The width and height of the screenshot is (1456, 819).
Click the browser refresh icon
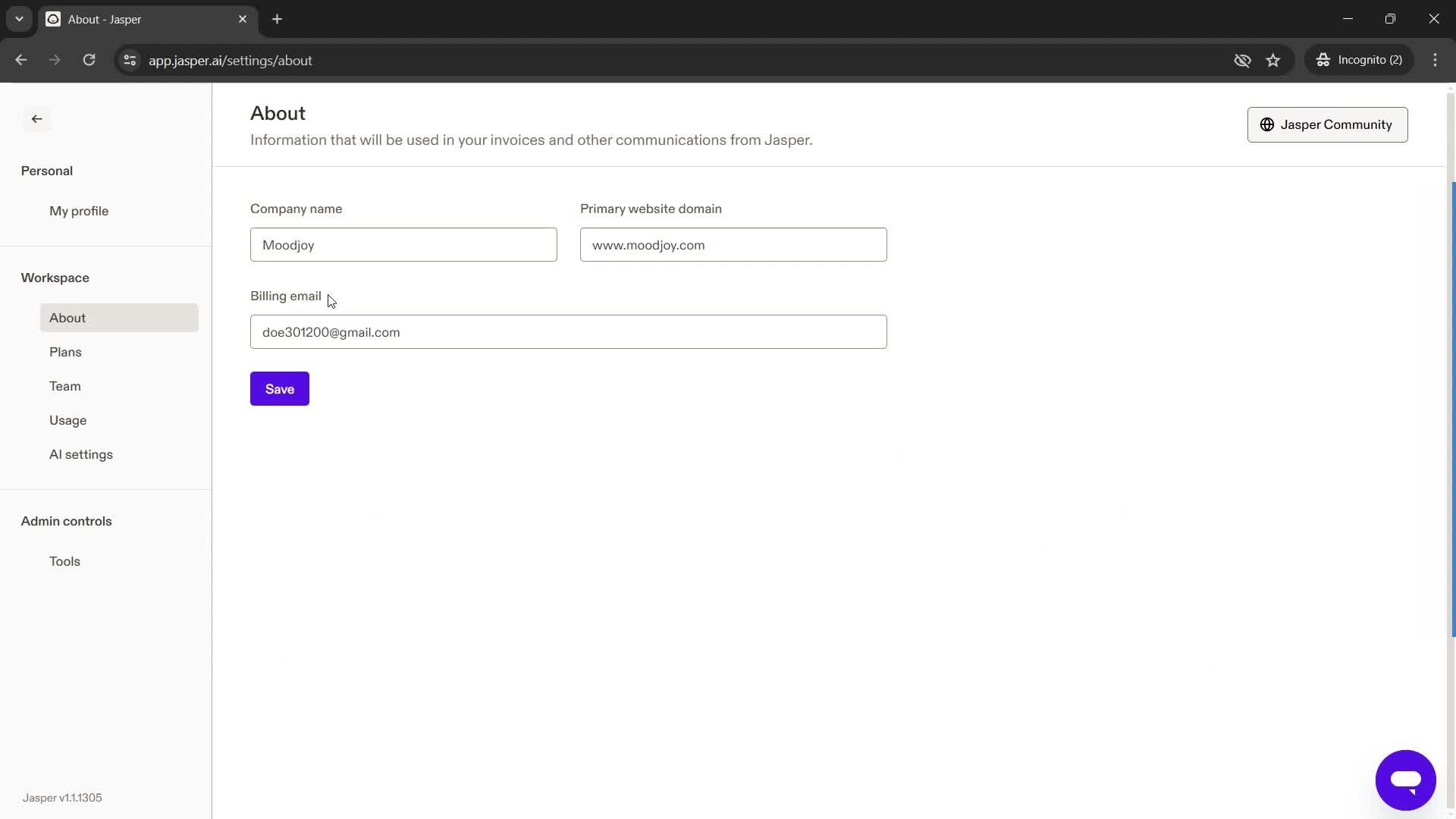tap(89, 60)
